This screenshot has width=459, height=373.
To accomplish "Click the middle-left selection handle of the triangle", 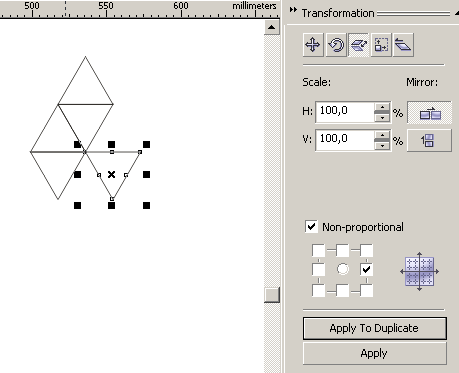I will coord(77,175).
